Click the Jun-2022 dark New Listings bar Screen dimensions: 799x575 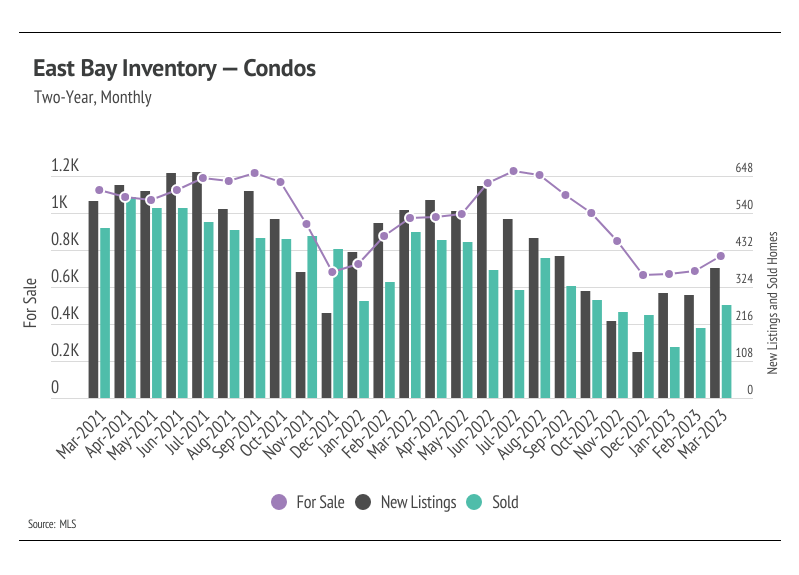point(482,292)
